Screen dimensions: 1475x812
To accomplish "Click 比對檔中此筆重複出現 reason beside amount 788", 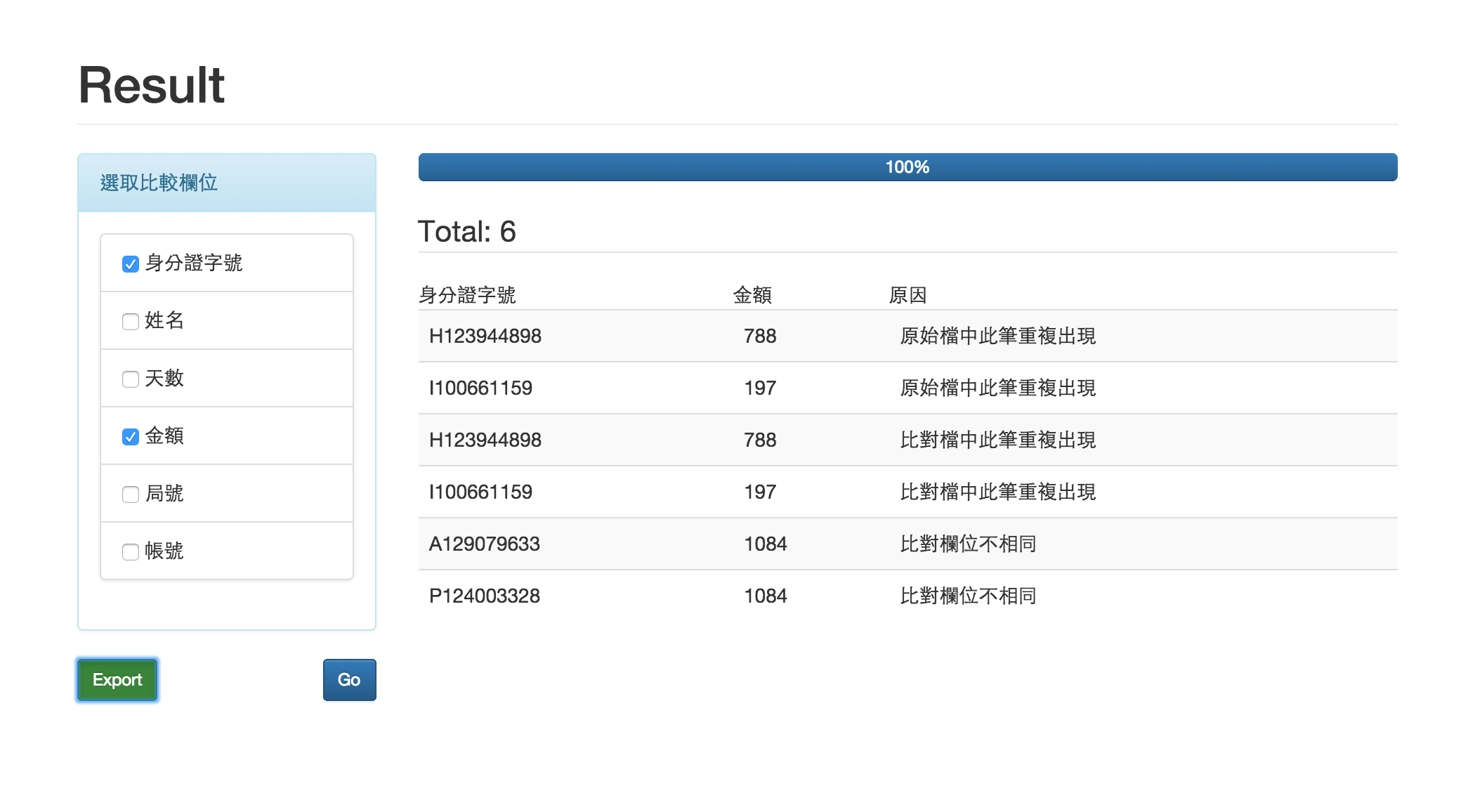I will (998, 440).
